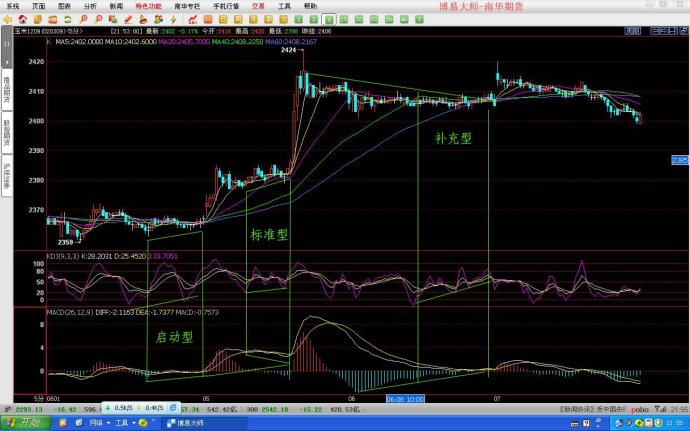Viewport: 690px width, 431px height.
Task: Click the 新闻快讯 news ticker in status bar
Action: point(581,409)
